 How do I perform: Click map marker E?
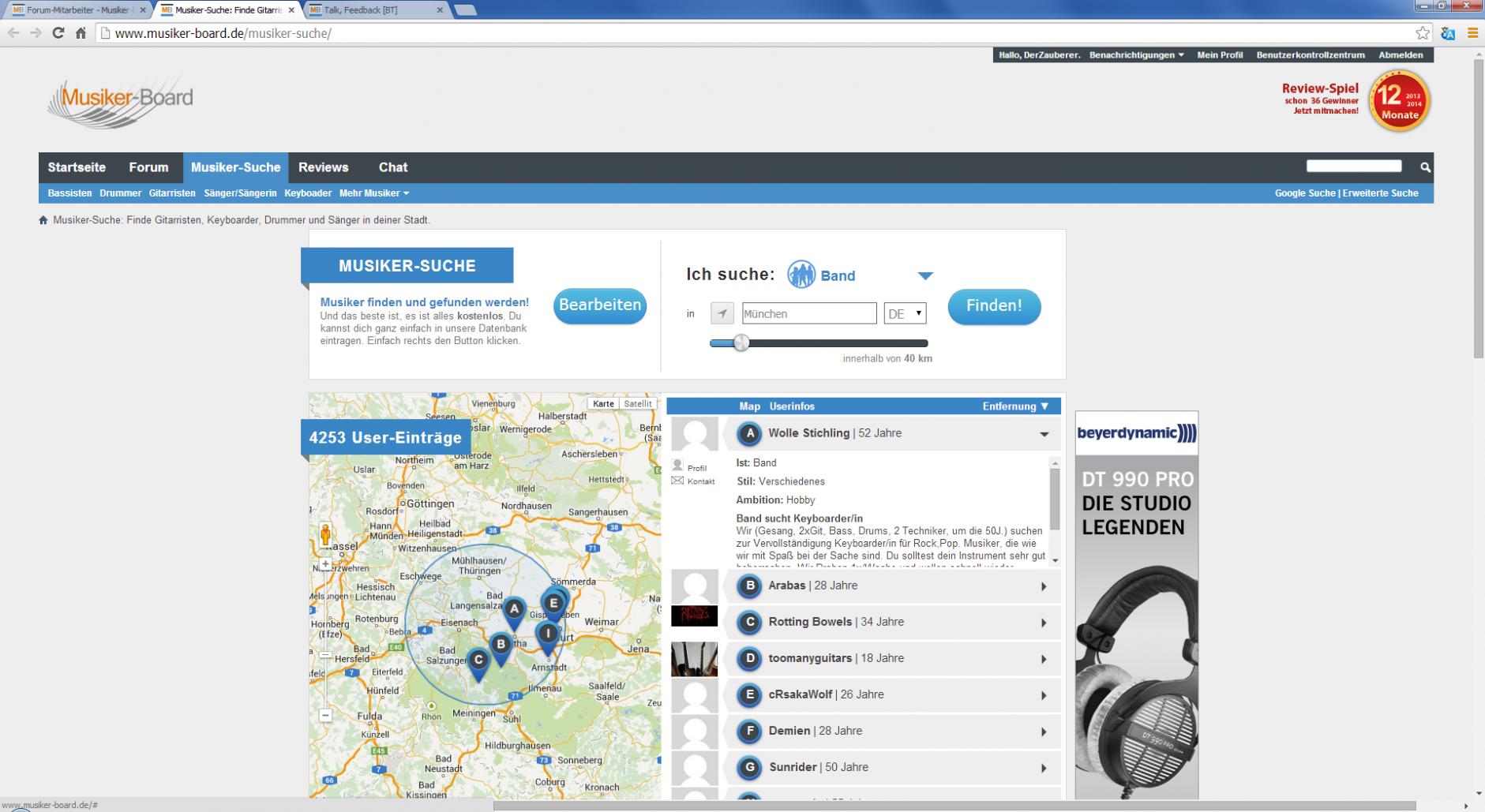(553, 606)
